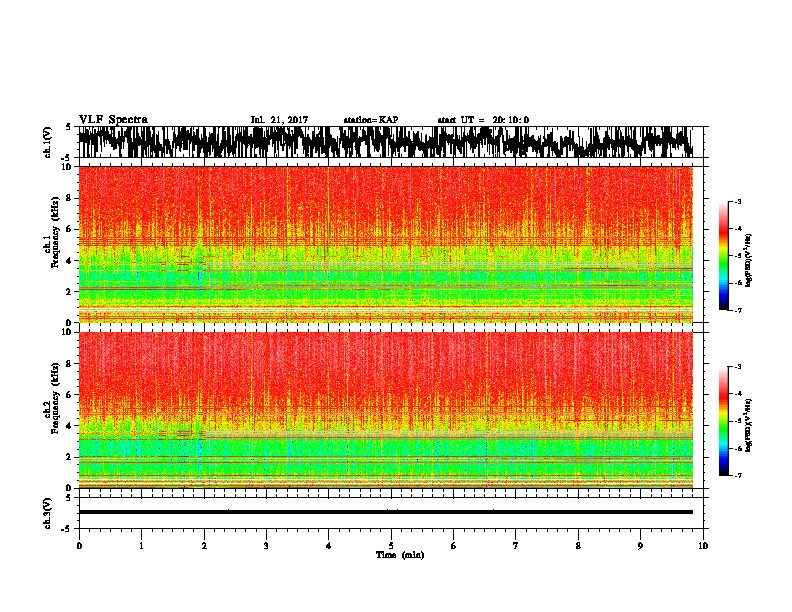Click the station=KAP label
Image resolution: width=792 pixels, height=612 pixels.
tap(371, 120)
